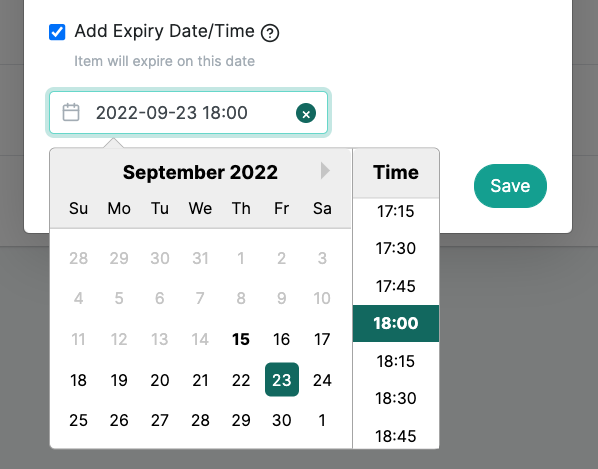598x469 pixels.
Task: Uncheck Add Expiry Date/Time checkbox
Action: coord(57,32)
